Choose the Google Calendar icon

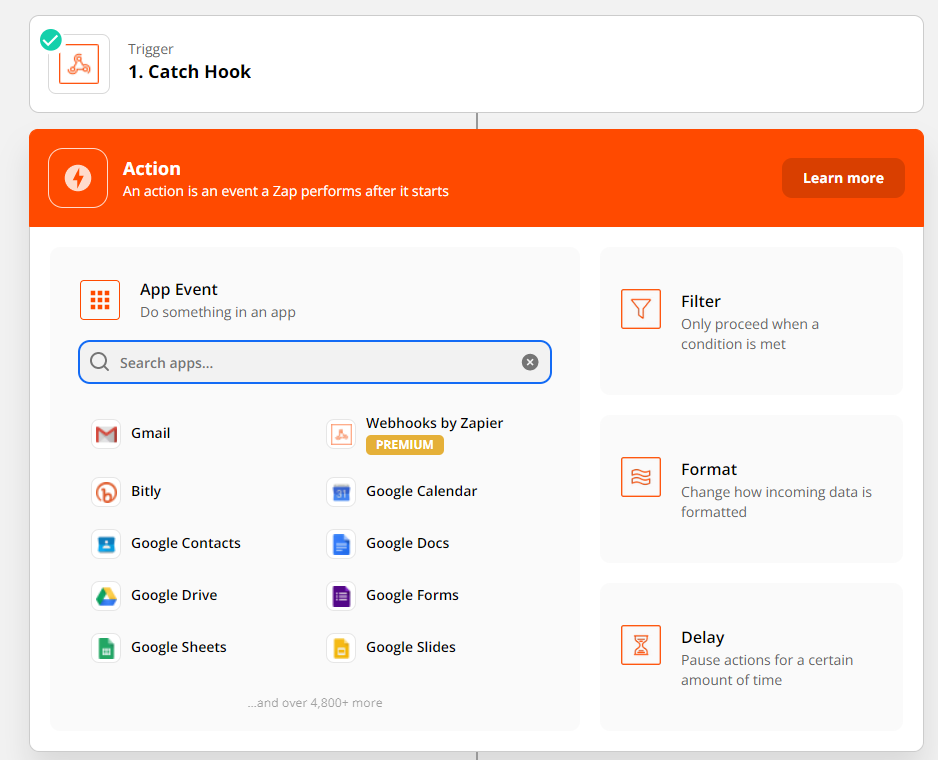coord(341,492)
